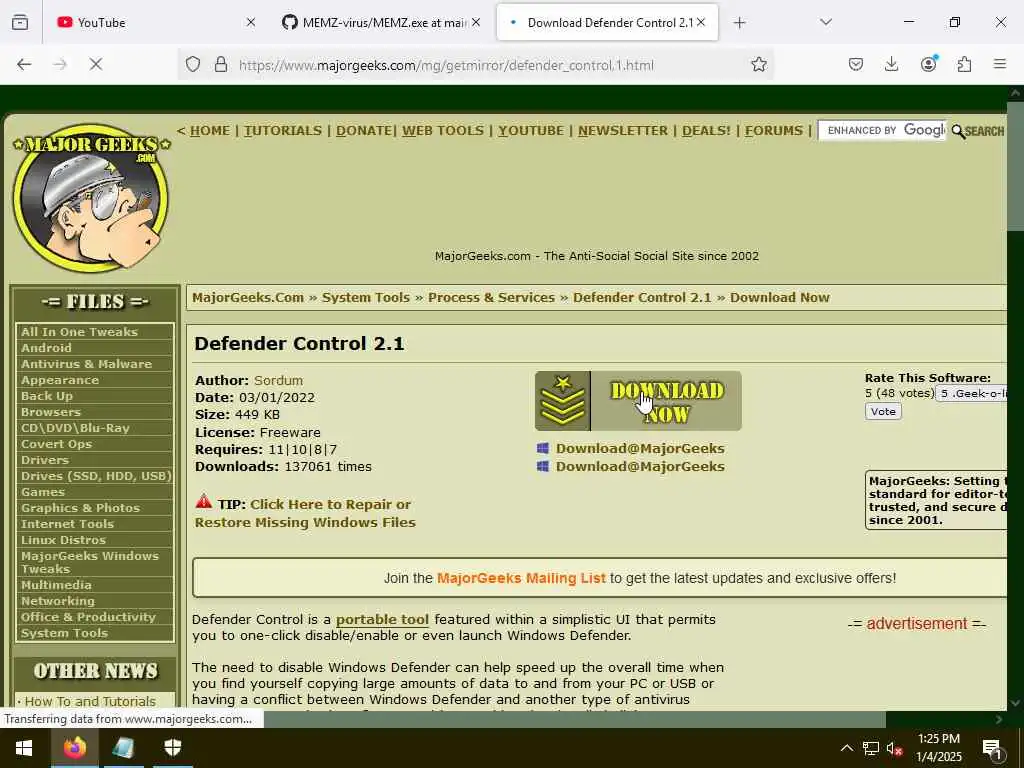
Task: Select Browsers category
Action: pyautogui.click(x=51, y=412)
